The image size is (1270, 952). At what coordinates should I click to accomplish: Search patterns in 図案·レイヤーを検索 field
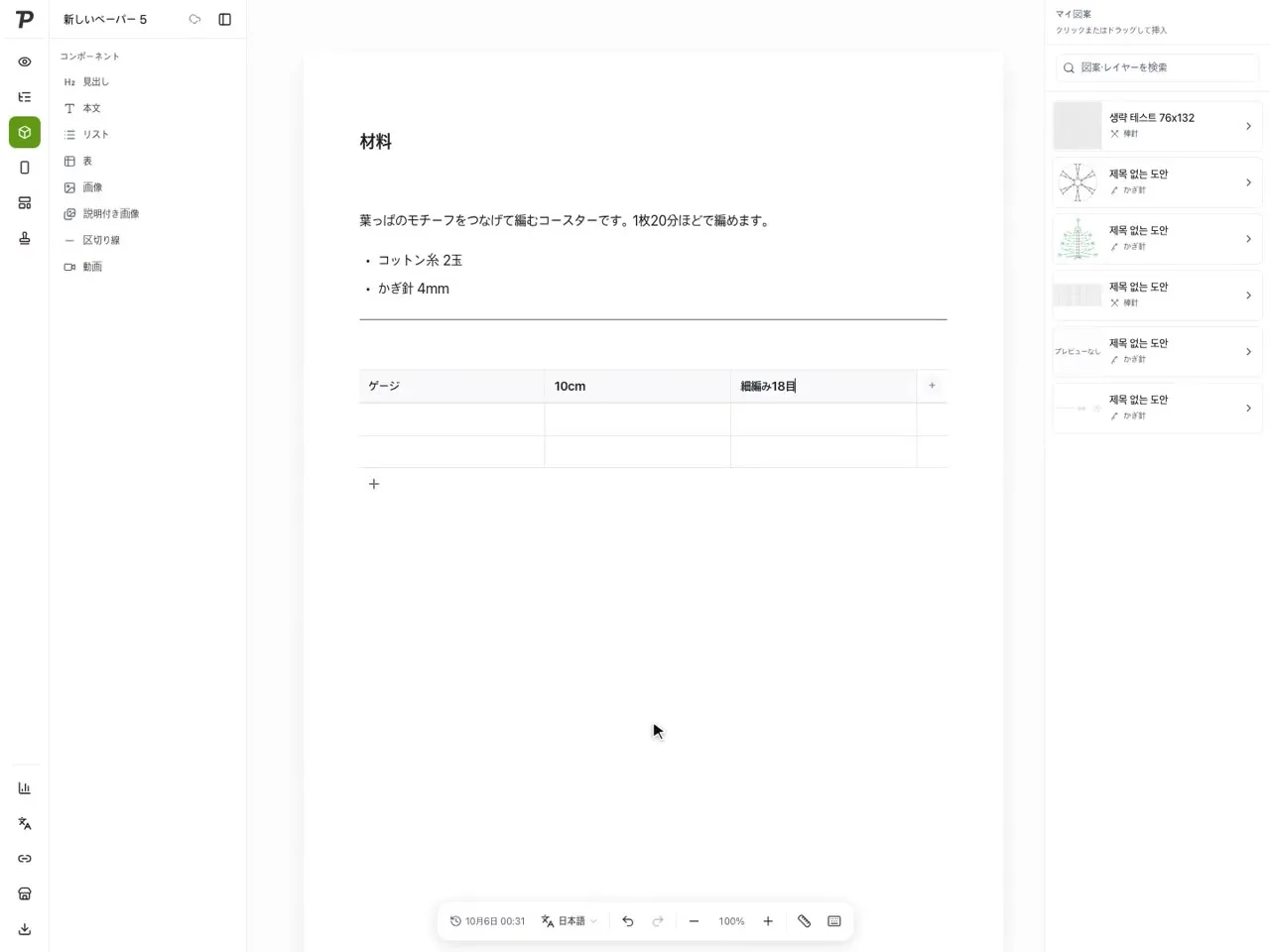[1157, 67]
